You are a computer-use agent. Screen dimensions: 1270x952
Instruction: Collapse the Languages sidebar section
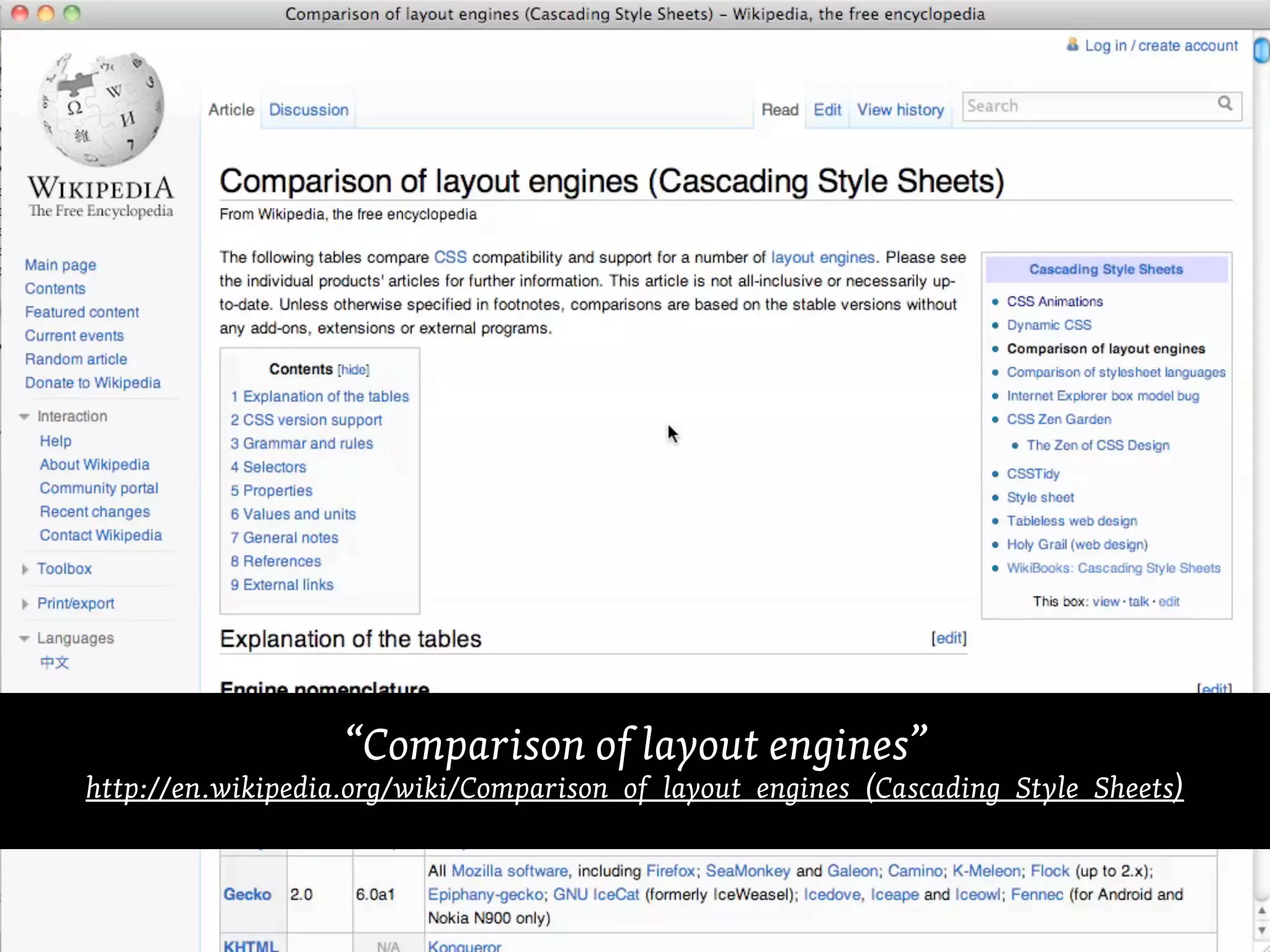(24, 638)
